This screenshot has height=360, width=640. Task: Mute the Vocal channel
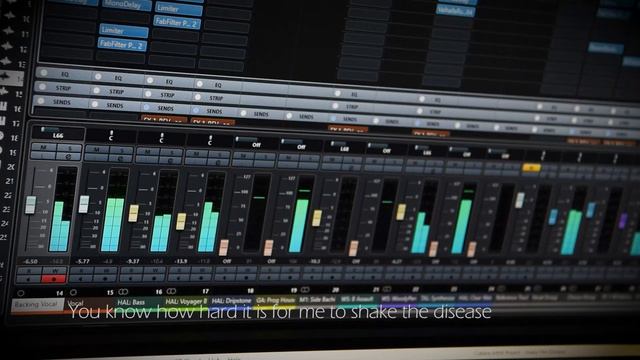pos(96,149)
